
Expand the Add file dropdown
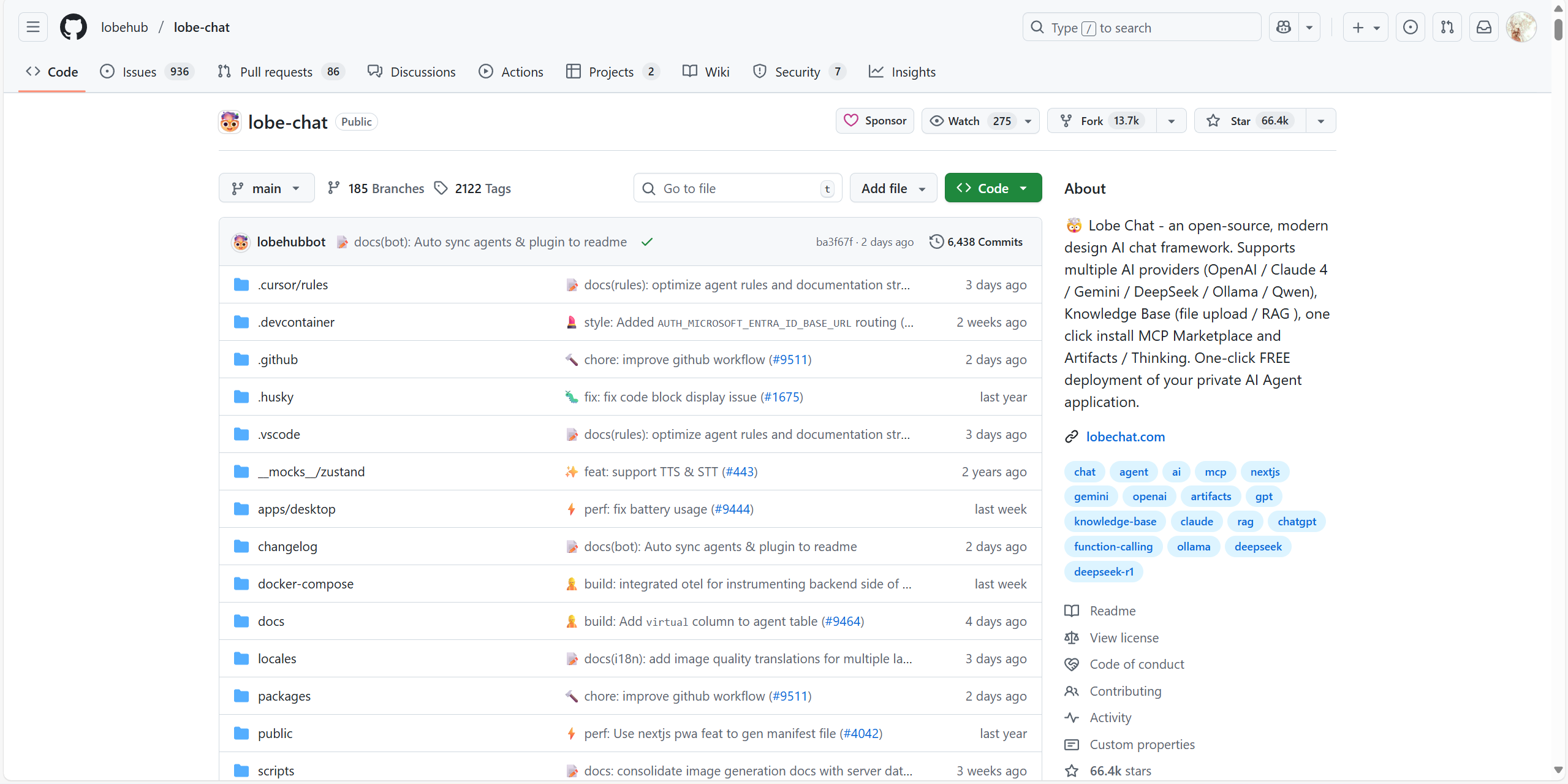(x=893, y=188)
